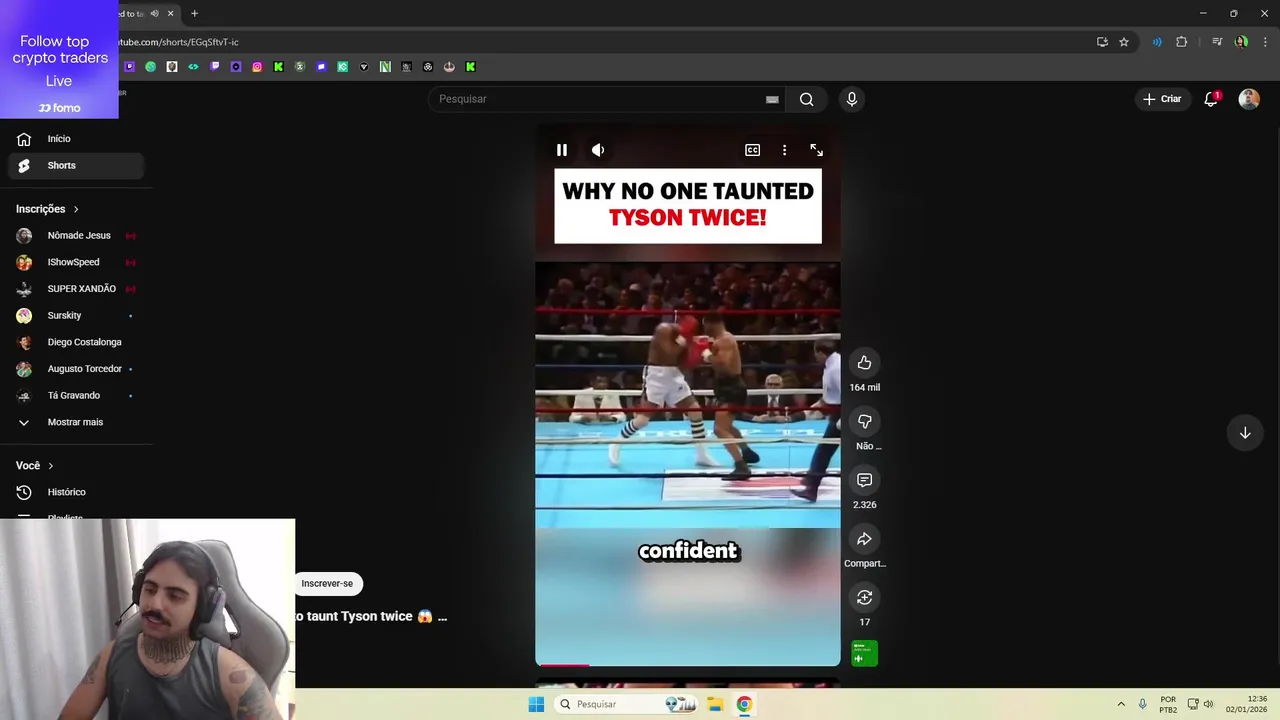Viewport: 1280px width, 720px height.
Task: Open the Chrome three-dot menu
Action: point(1265,42)
